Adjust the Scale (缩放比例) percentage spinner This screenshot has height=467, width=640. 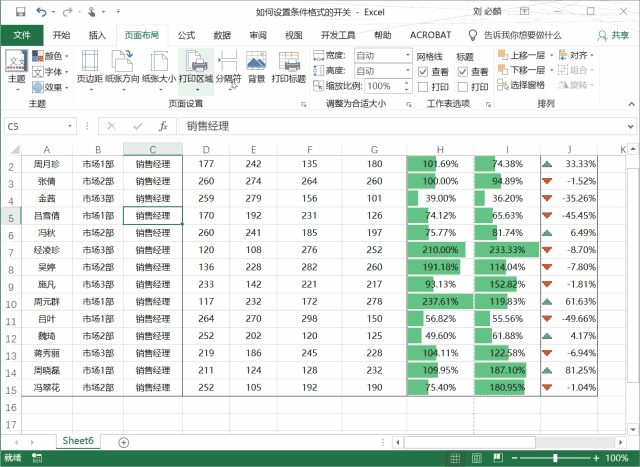pyautogui.click(x=406, y=86)
